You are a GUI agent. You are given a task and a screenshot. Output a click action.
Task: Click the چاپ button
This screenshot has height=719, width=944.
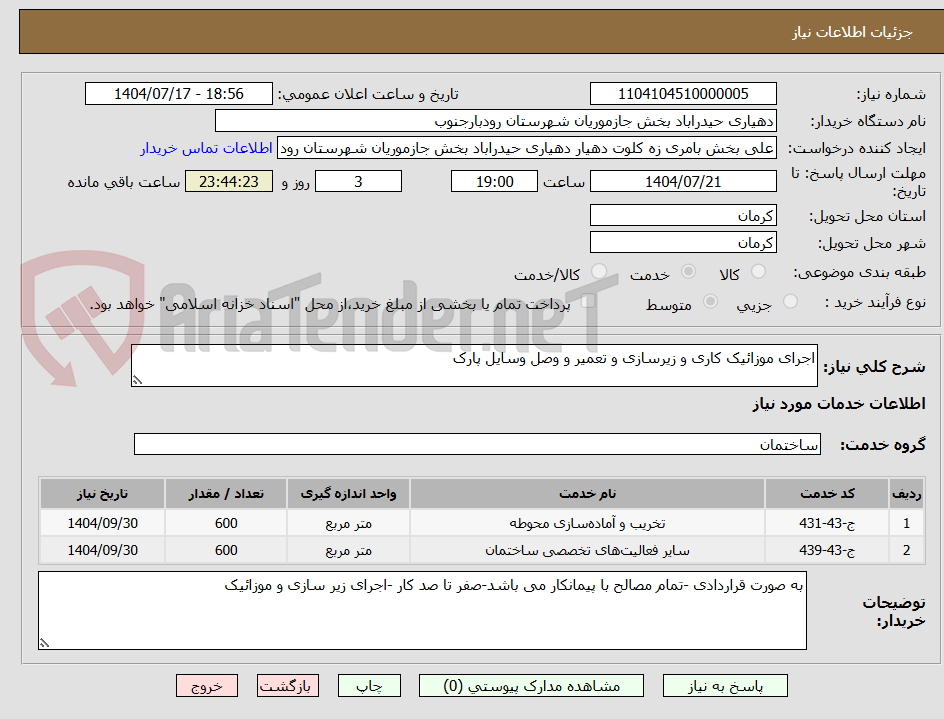(369, 686)
